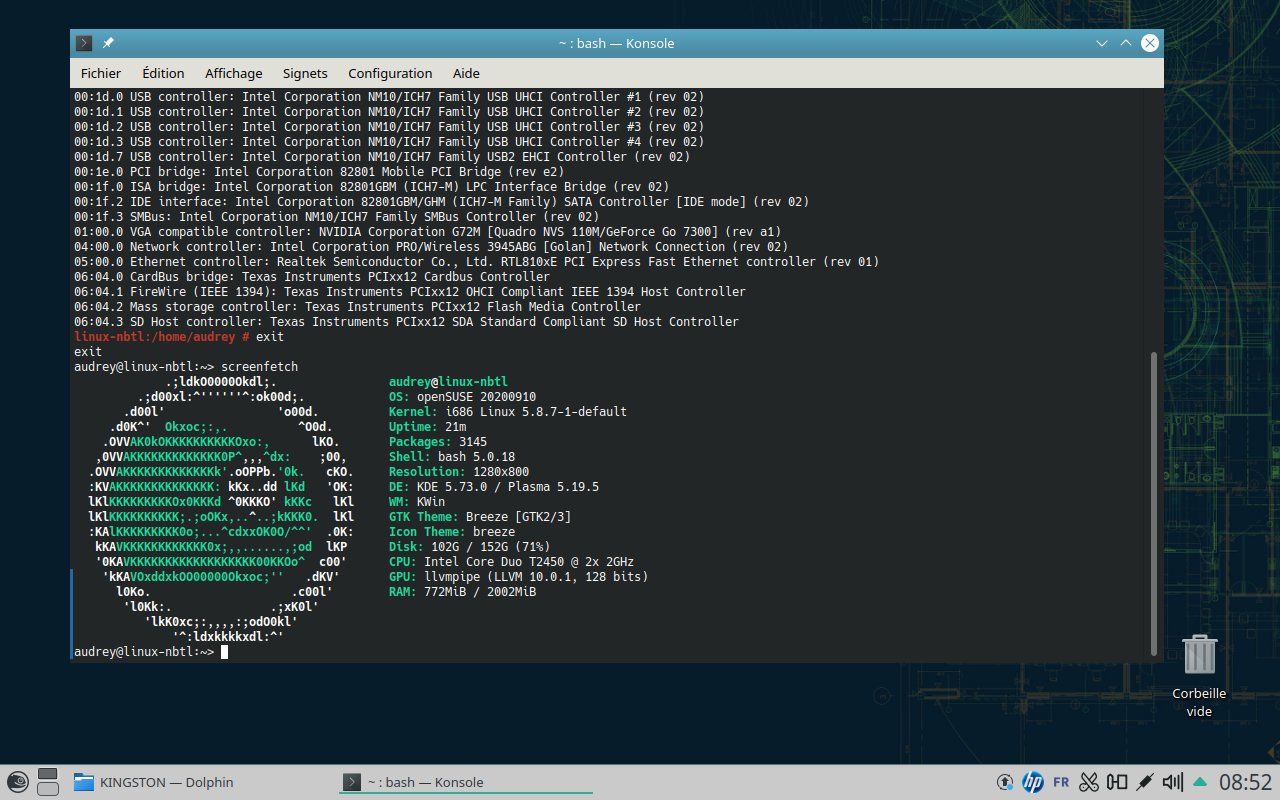The image size is (1280, 800).
Task: Open the HP device manager tray icon
Action: coord(1033,782)
